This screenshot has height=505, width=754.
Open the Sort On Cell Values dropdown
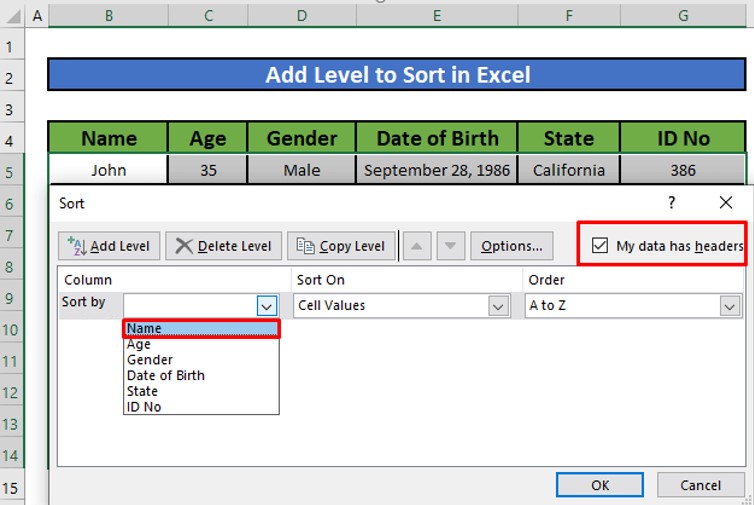[x=498, y=306]
